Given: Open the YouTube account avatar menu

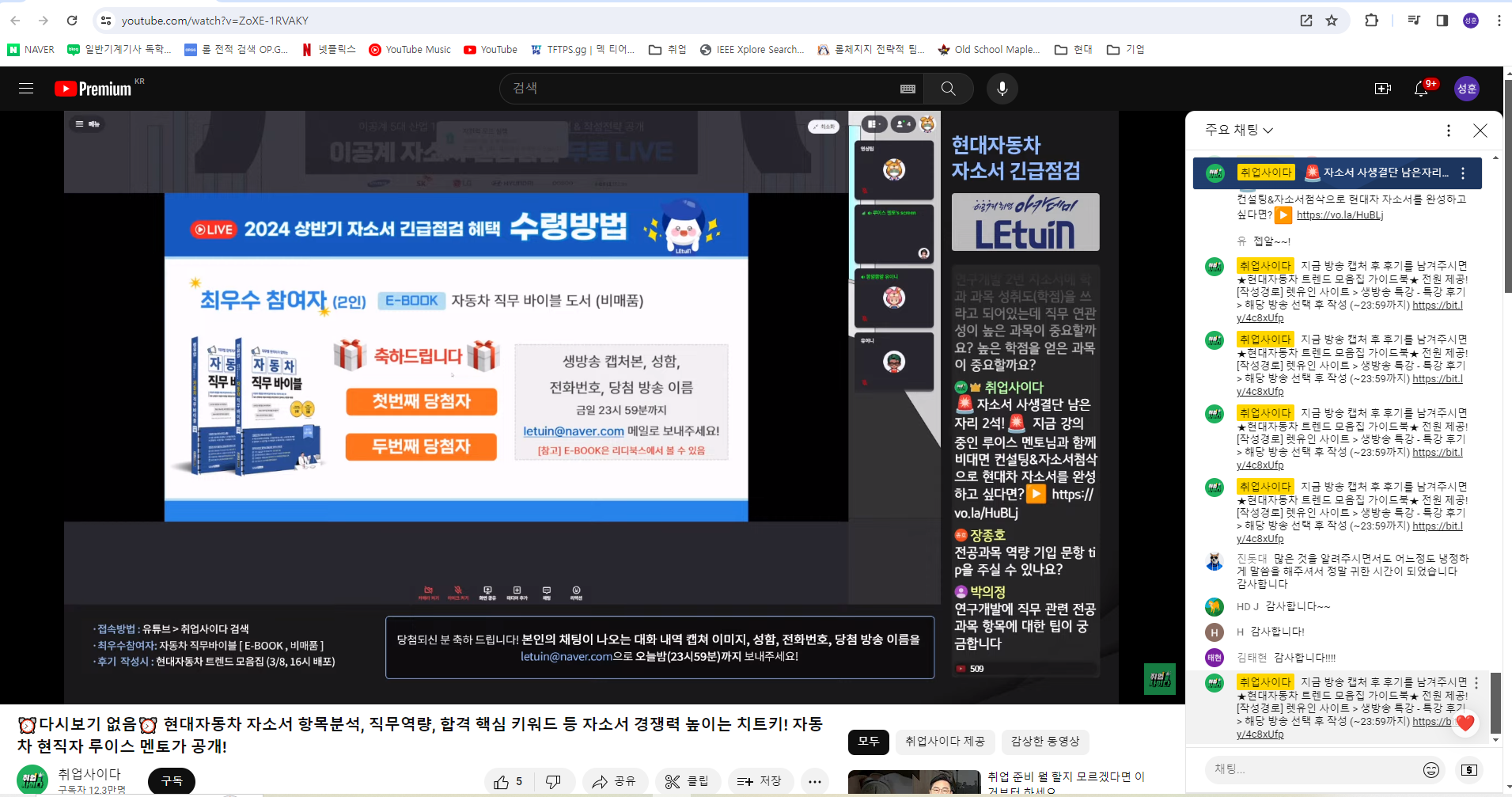Looking at the screenshot, I should tap(1467, 89).
